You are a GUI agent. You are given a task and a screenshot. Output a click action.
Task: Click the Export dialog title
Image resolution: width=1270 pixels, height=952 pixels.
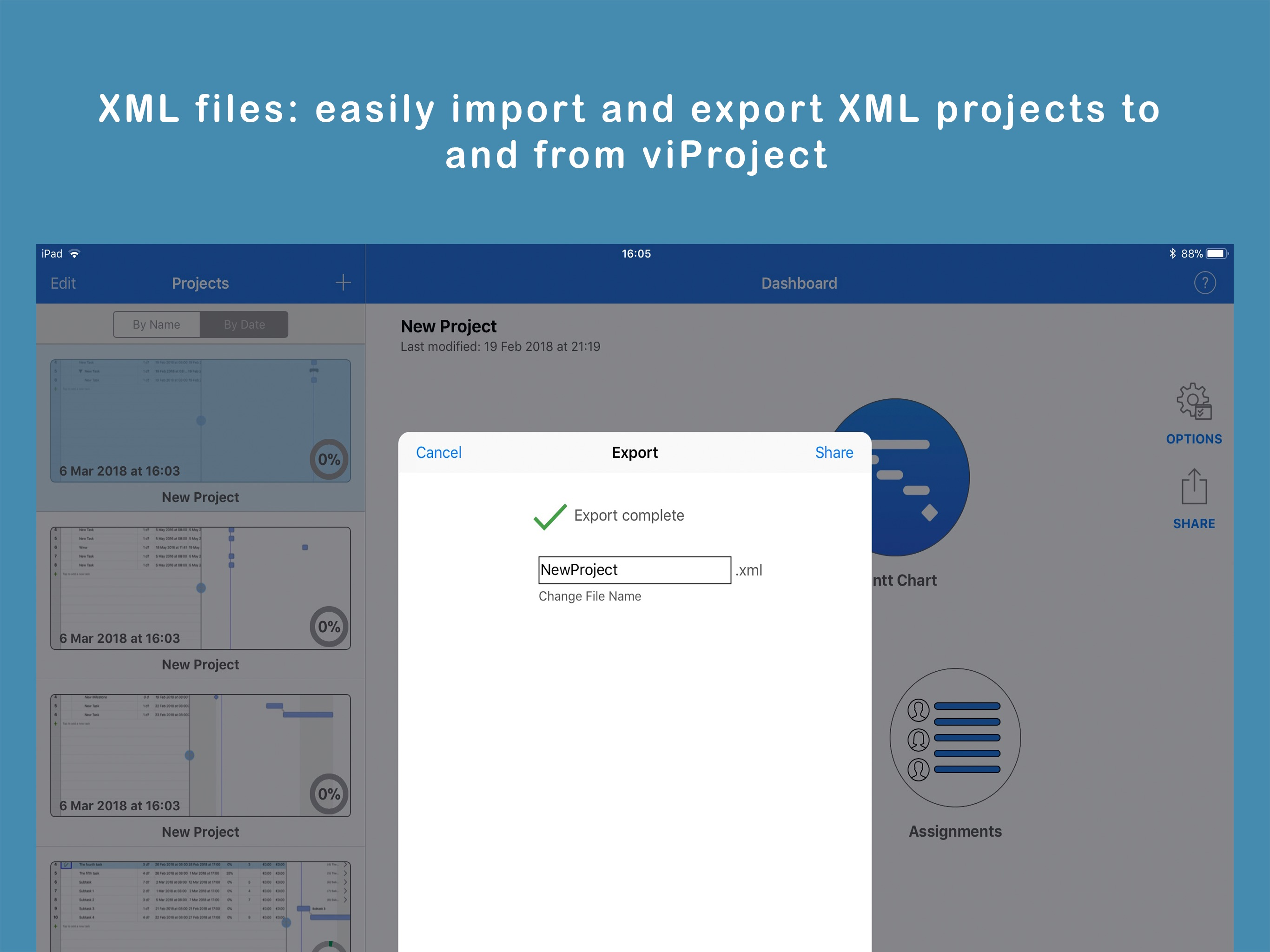(635, 452)
